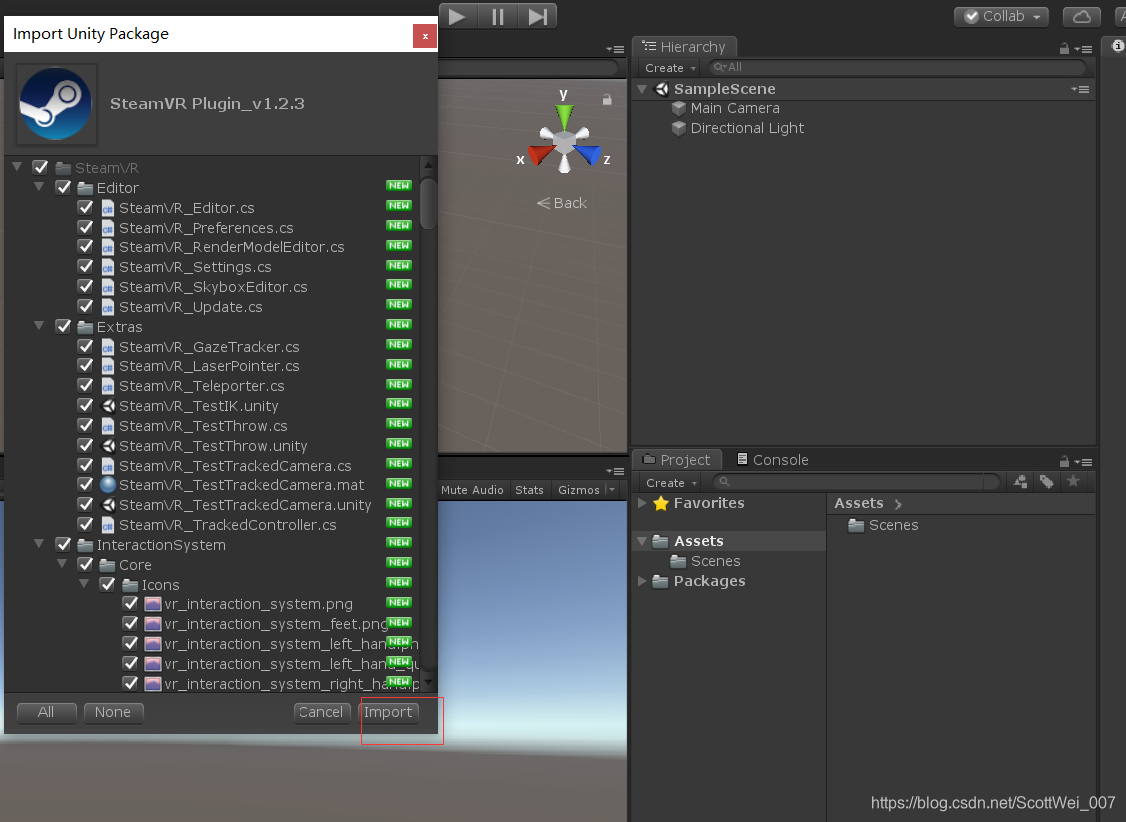The width and height of the screenshot is (1126, 822).
Task: Uncheck the Icons folder checkbox
Action: [108, 584]
